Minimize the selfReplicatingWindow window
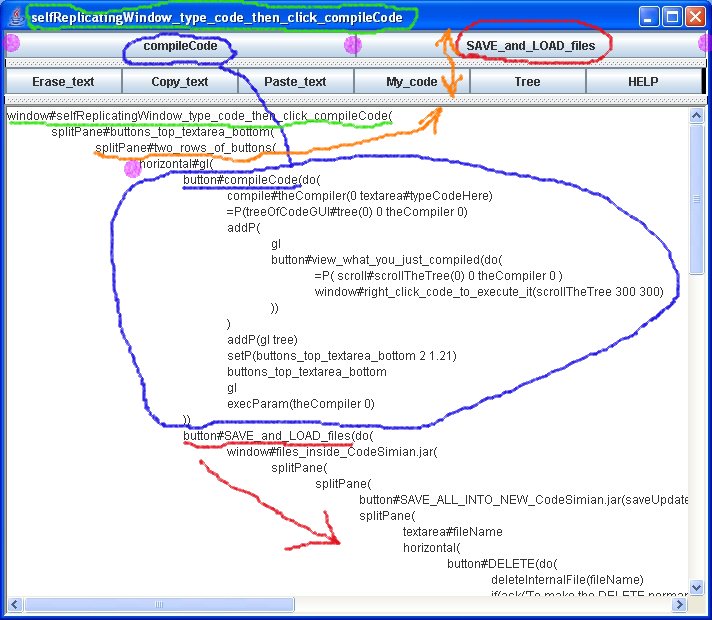This screenshot has height=620, width=712. pyautogui.click(x=649, y=17)
